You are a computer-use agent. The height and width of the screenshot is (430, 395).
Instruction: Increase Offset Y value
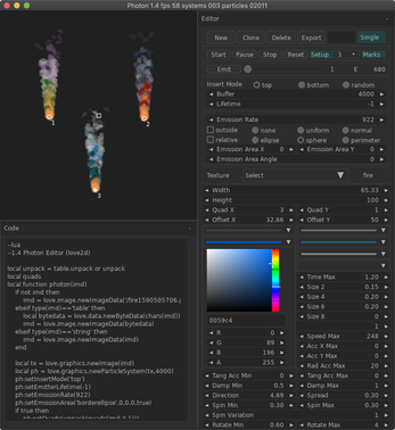386,220
